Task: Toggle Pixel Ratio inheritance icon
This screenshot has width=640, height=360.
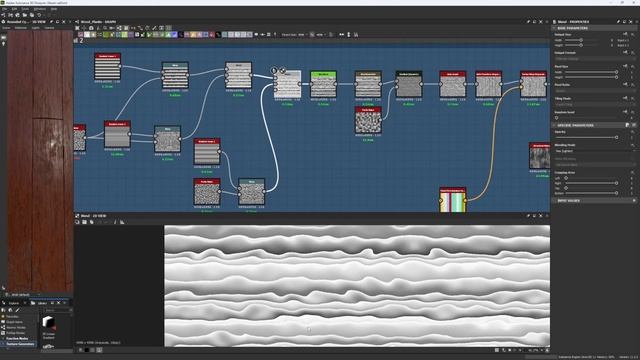Action: tap(625, 84)
